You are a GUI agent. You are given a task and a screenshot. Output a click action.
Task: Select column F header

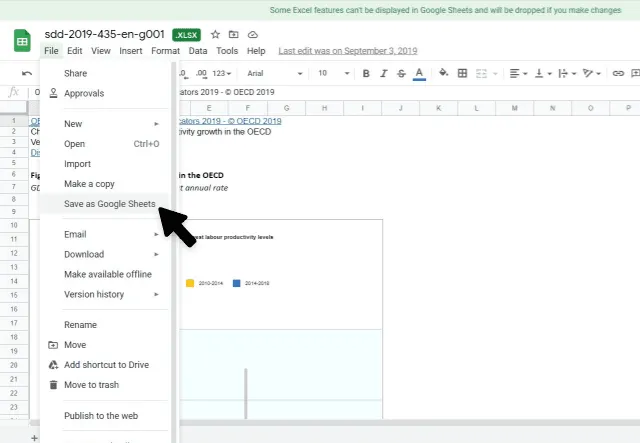click(247, 108)
